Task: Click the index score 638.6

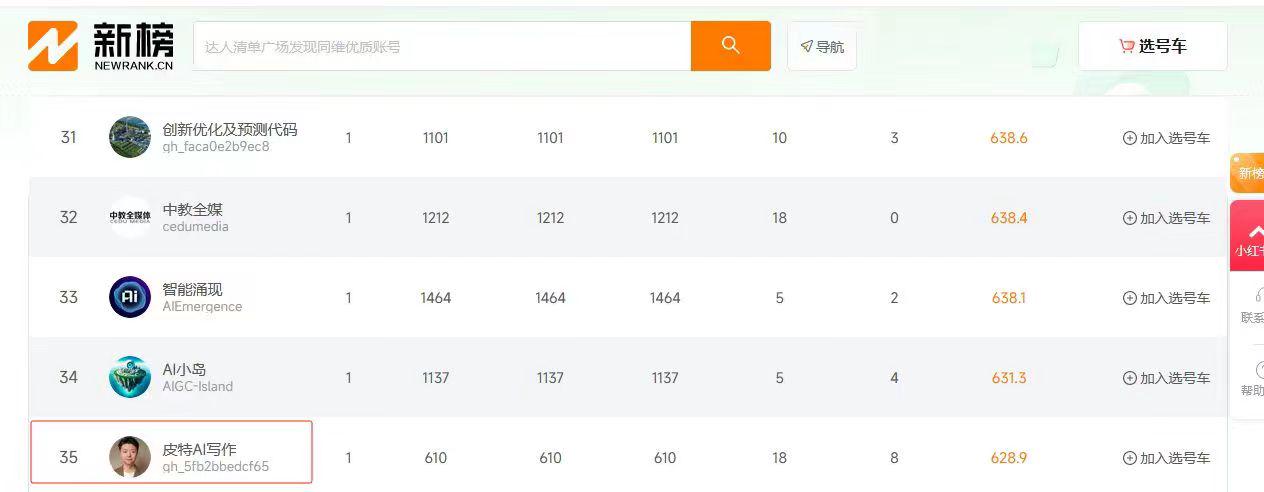Action: click(1009, 138)
